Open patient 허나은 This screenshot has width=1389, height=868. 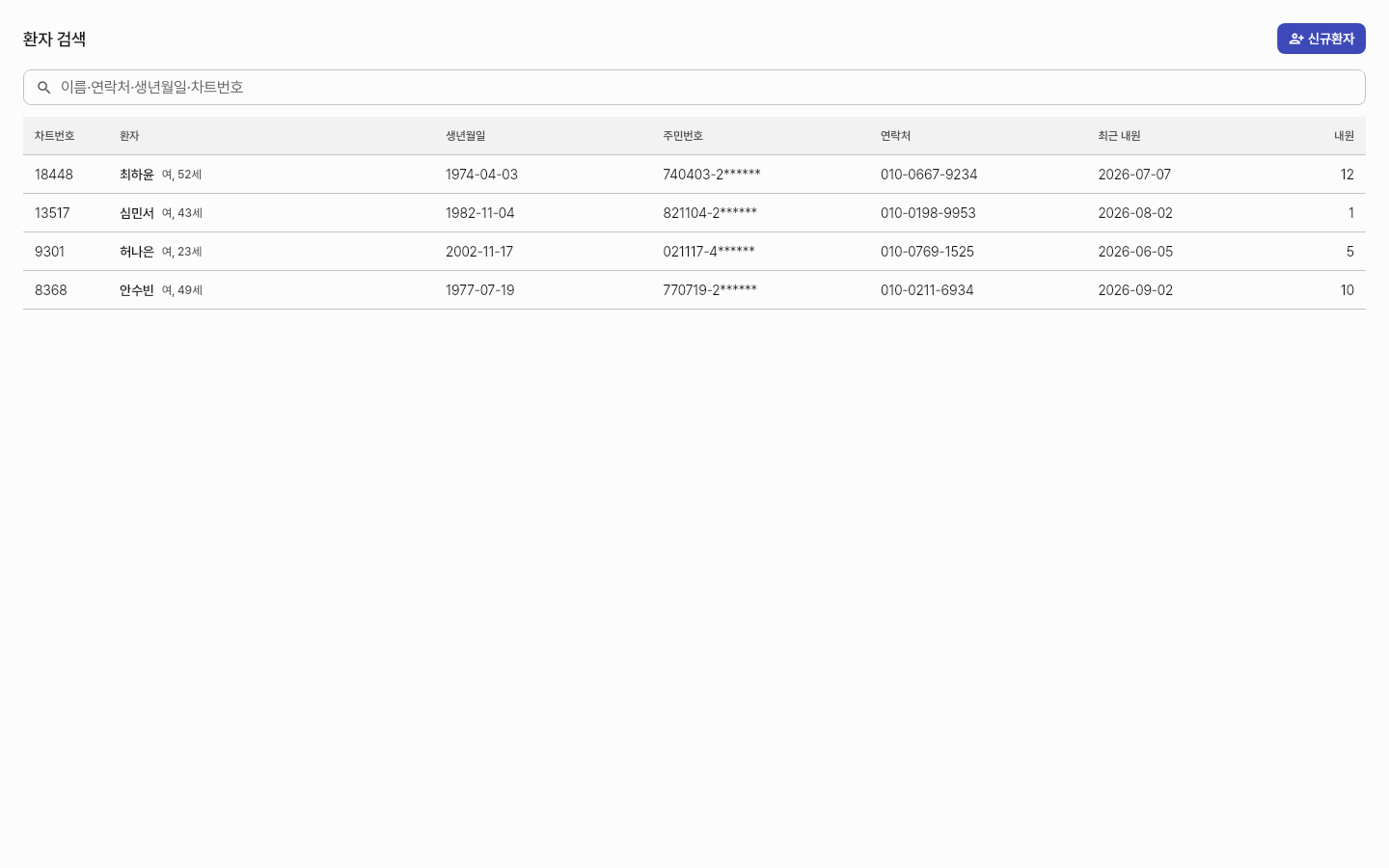tap(137, 252)
